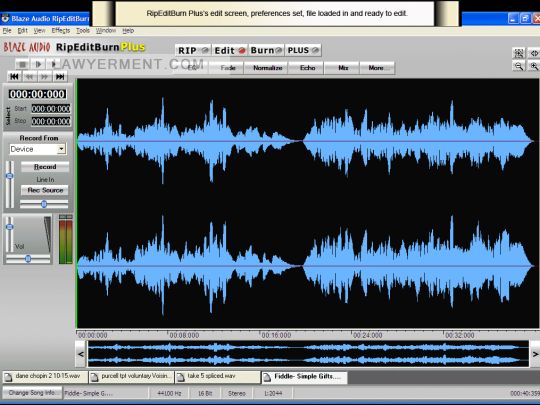Open the Record From Device dropdown

[x=61, y=149]
